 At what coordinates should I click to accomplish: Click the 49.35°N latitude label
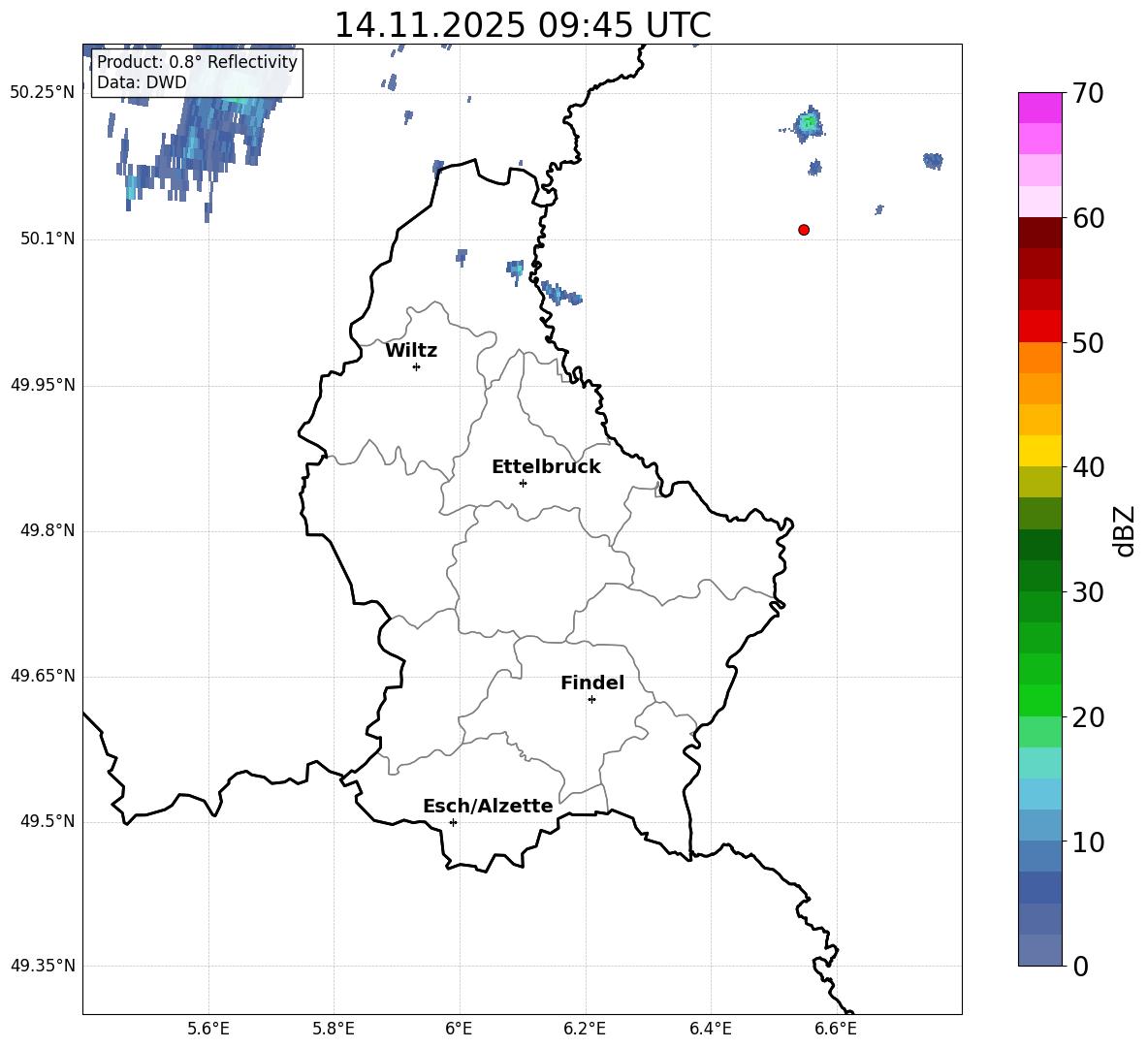(43, 966)
